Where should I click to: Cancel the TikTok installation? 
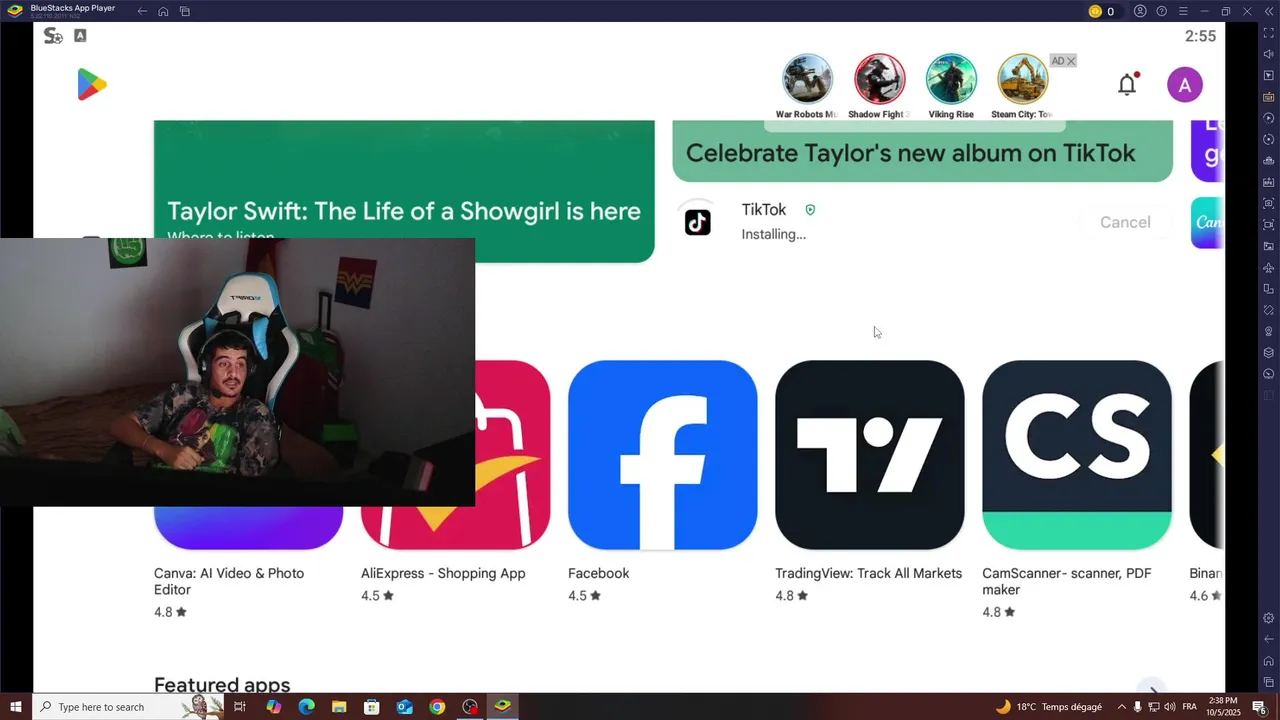point(1125,222)
